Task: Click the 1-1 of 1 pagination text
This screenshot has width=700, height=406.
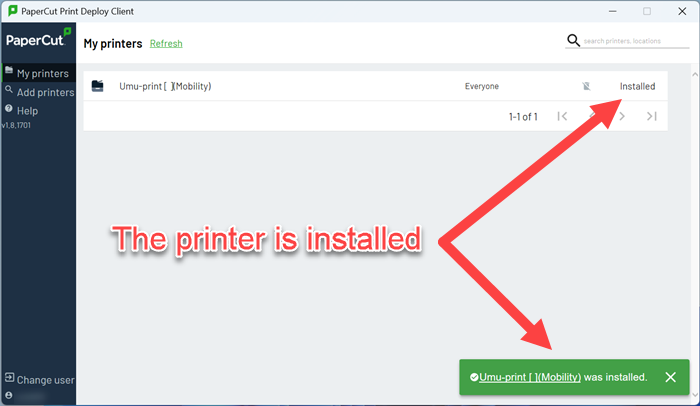Action: [523, 117]
